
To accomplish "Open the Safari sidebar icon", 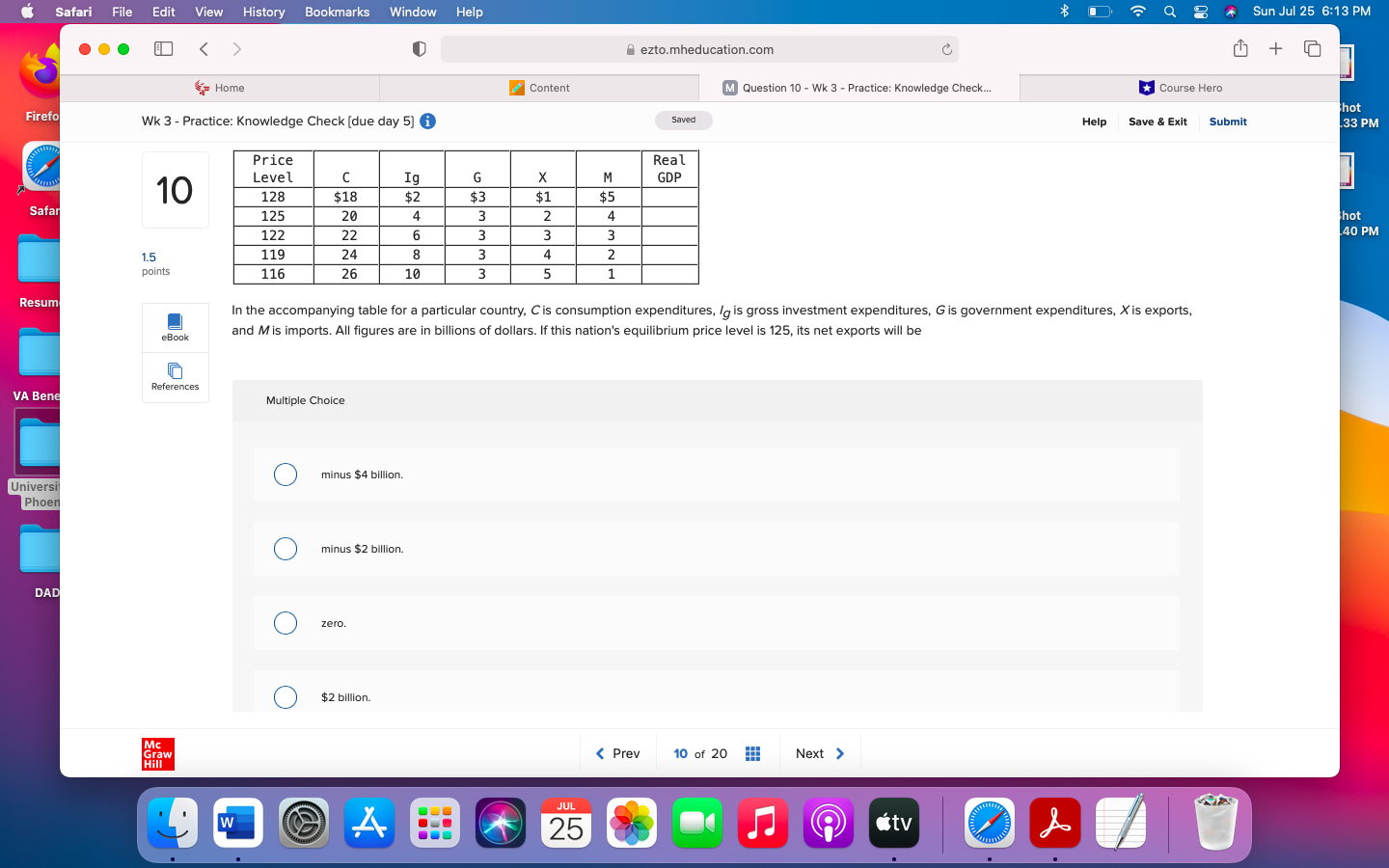I will 163,48.
